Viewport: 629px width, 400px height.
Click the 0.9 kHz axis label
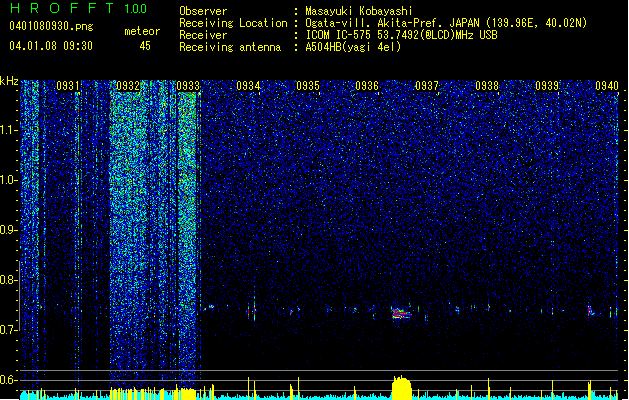tap(8, 230)
